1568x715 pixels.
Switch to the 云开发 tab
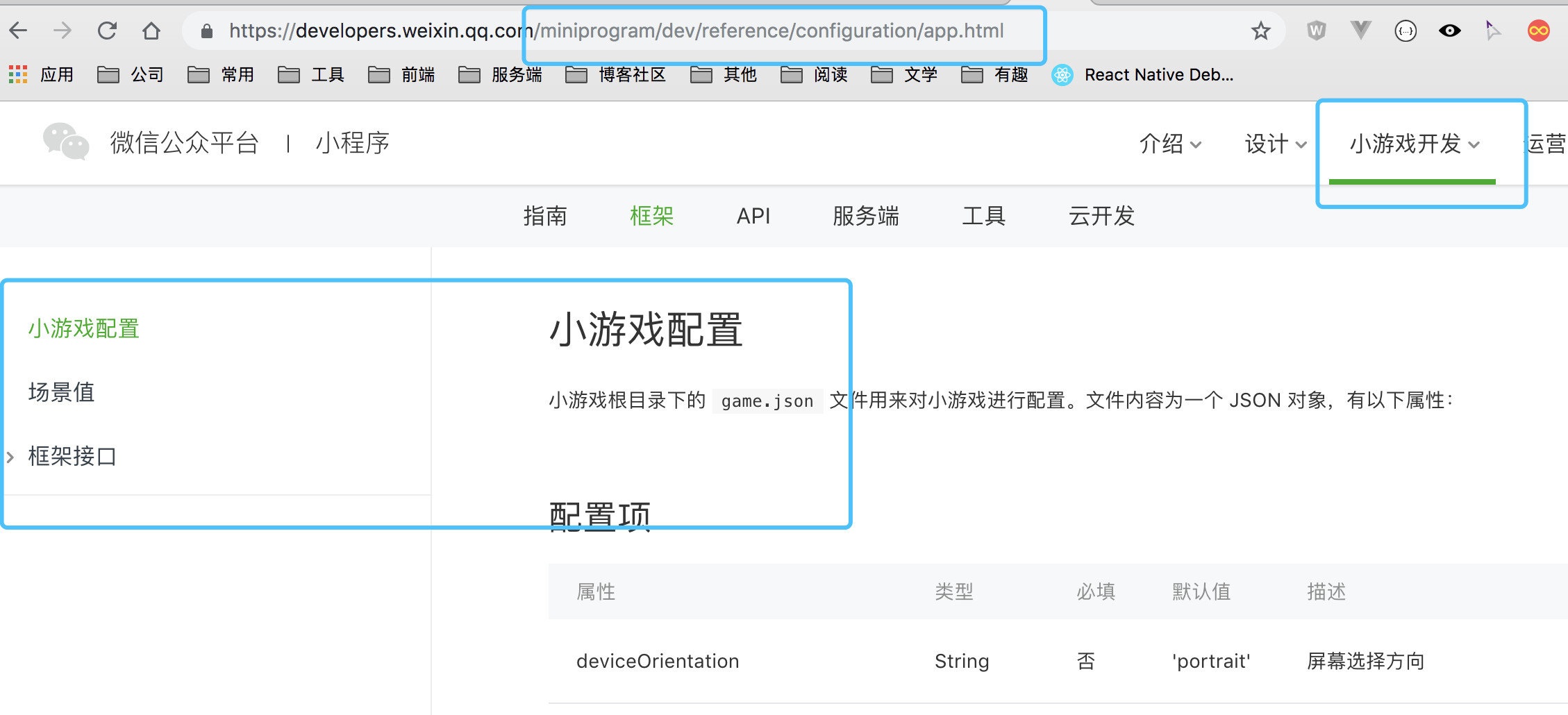point(1102,216)
